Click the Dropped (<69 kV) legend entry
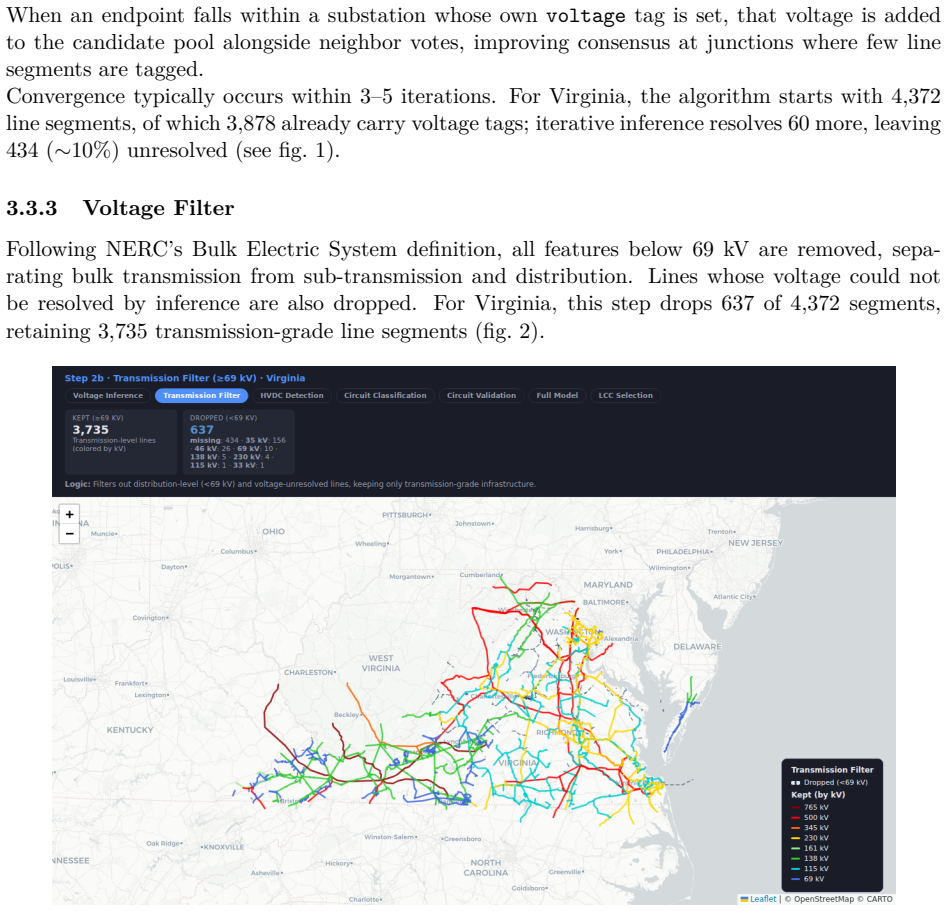This screenshot has width=947, height=911. [829, 783]
